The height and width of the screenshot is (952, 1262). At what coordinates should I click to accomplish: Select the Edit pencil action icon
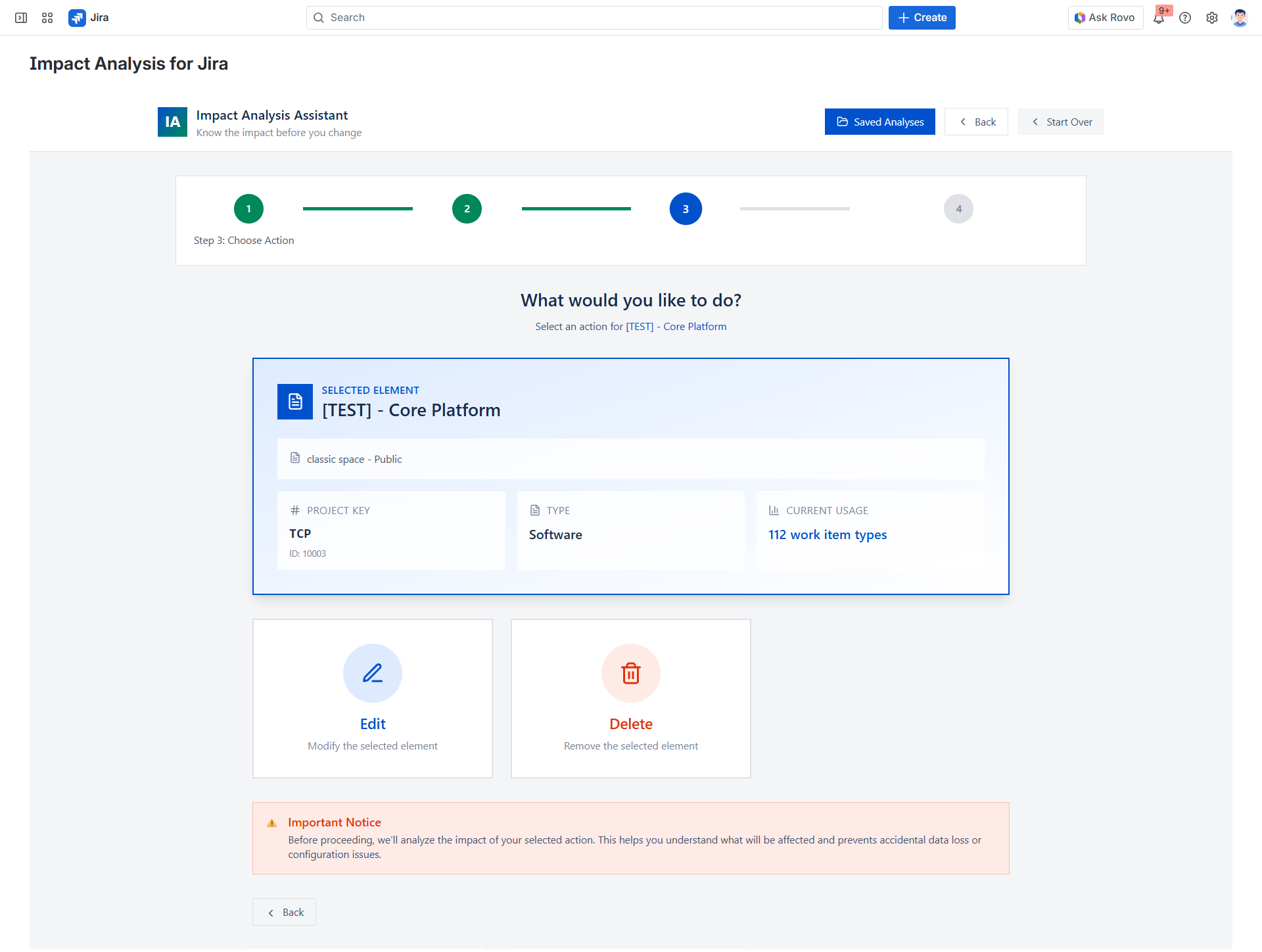tap(372, 673)
